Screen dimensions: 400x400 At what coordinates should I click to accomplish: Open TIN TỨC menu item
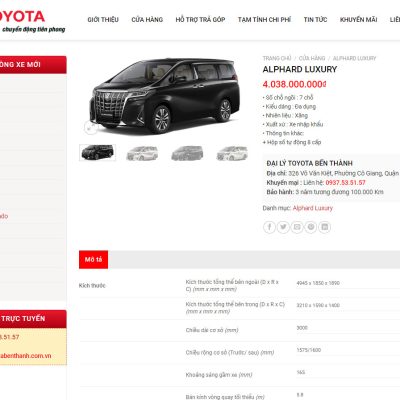315,20
